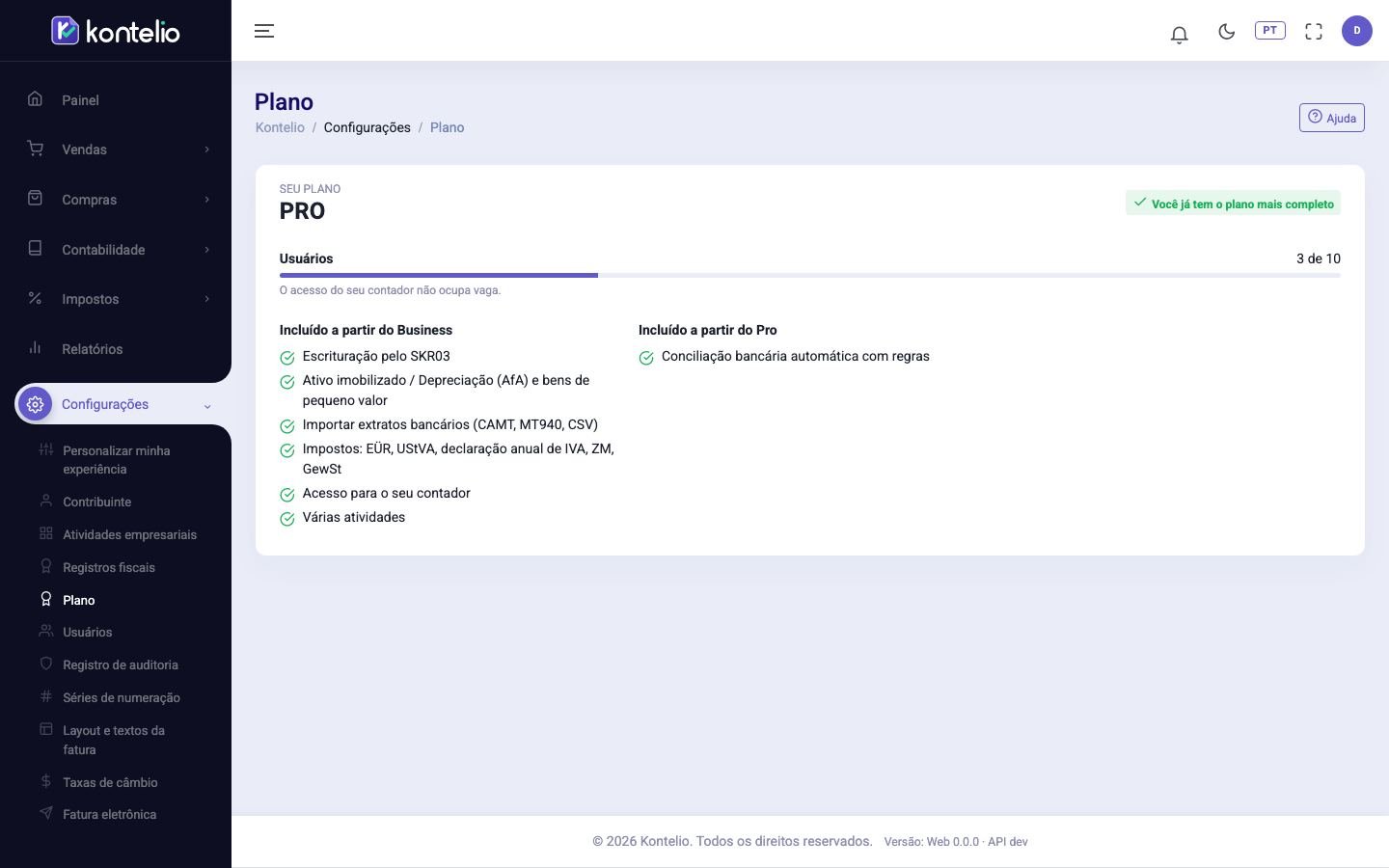Image resolution: width=1389 pixels, height=868 pixels.
Task: Click the Compras bag icon
Action: pyautogui.click(x=36, y=198)
